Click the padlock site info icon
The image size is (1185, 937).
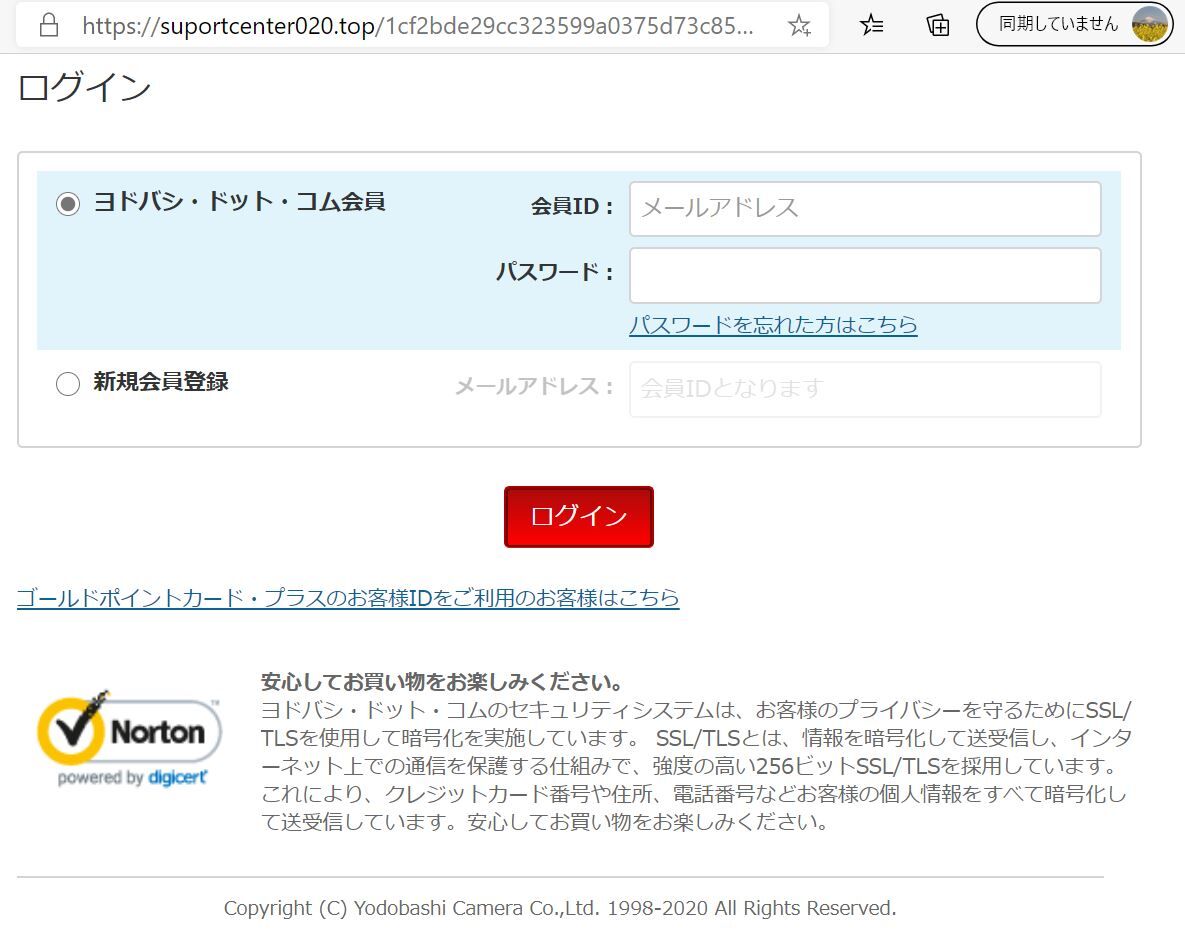coord(49,25)
